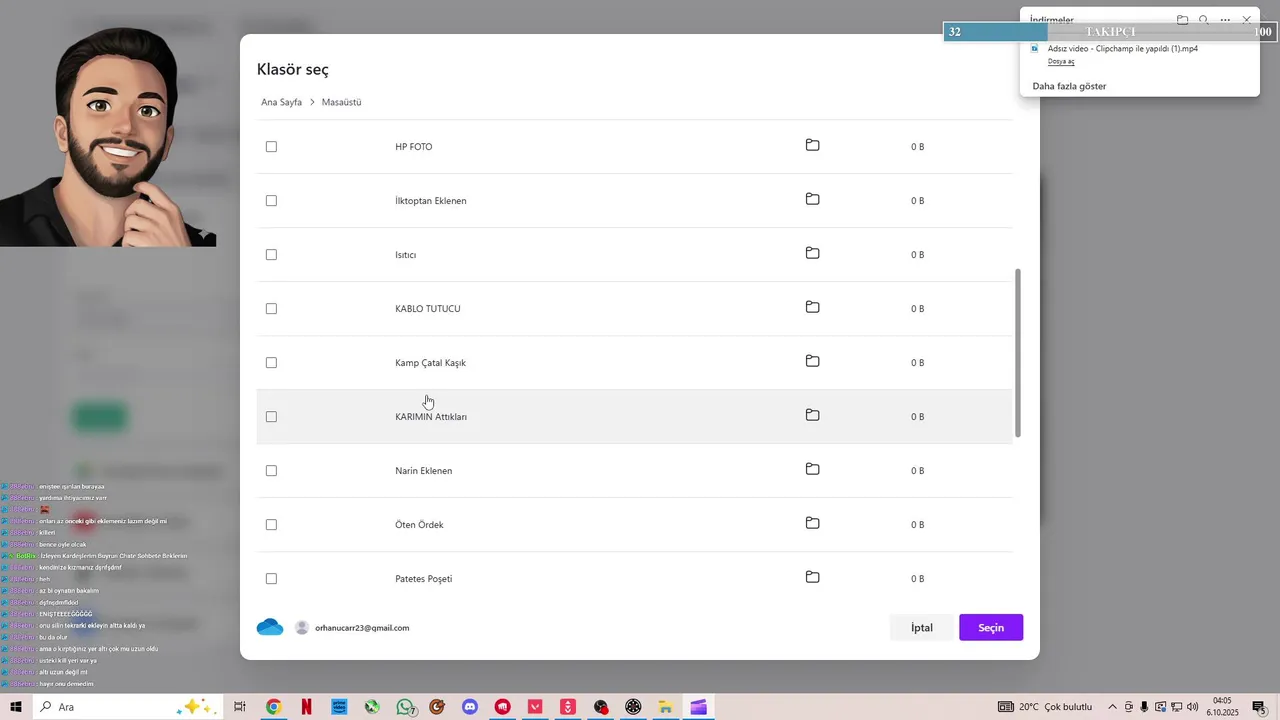This screenshot has width=1280, height=720.
Task: Open Google Chrome from the taskbar
Action: (273, 707)
